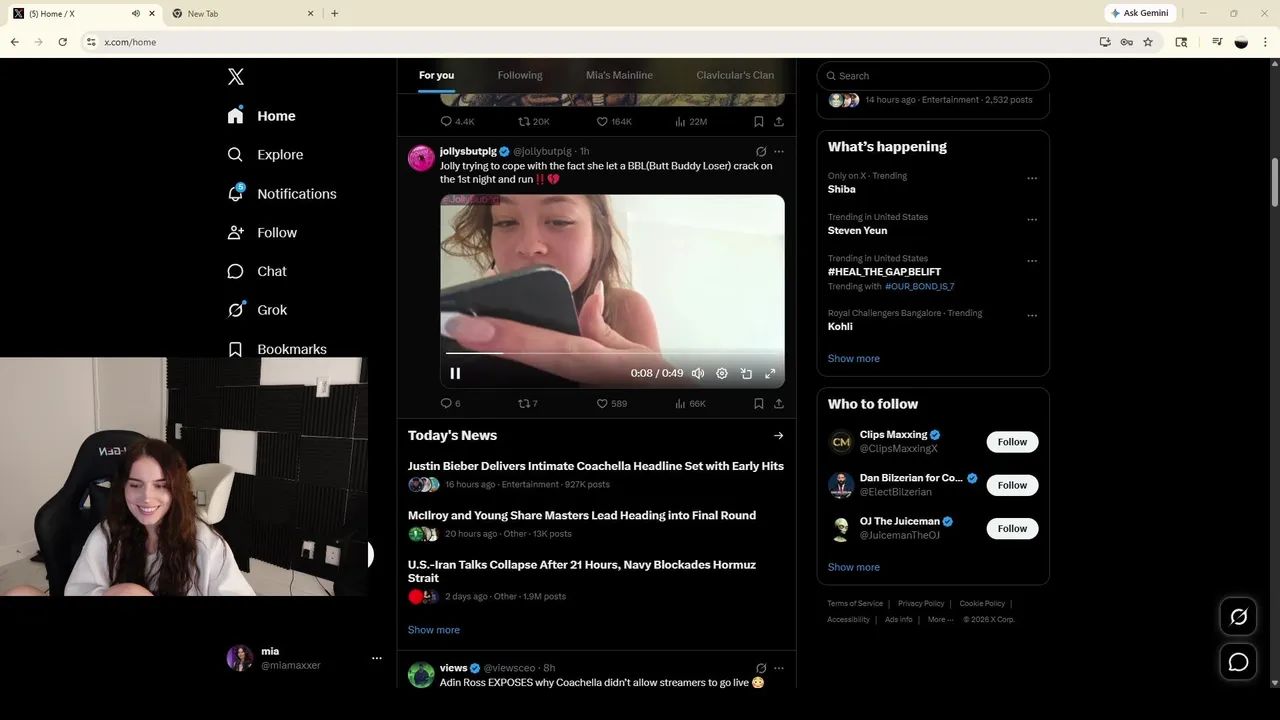The image size is (1280, 720).
Task: Open more options for Shiba trend
Action: coord(1032,179)
